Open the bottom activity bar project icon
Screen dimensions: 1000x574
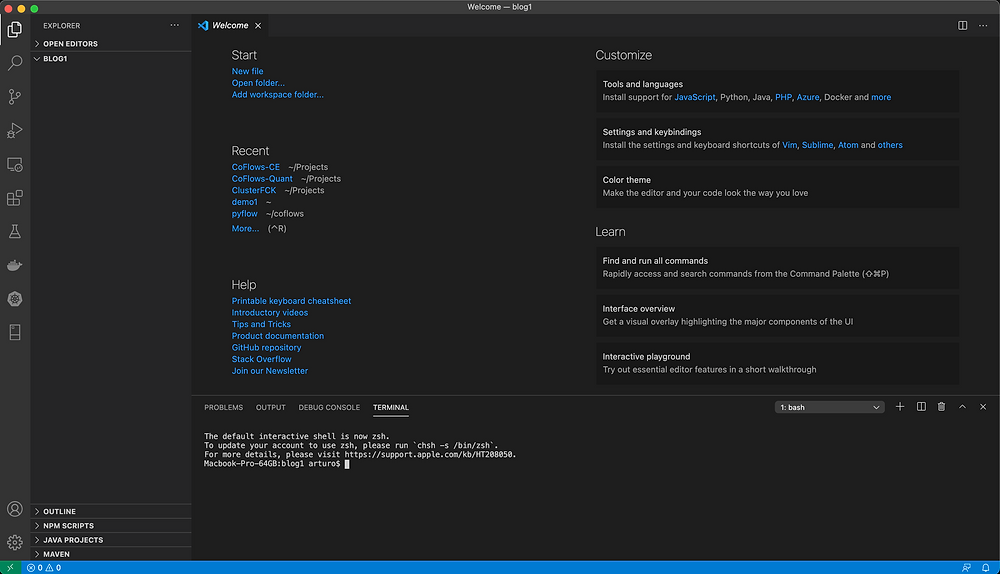coord(15,332)
